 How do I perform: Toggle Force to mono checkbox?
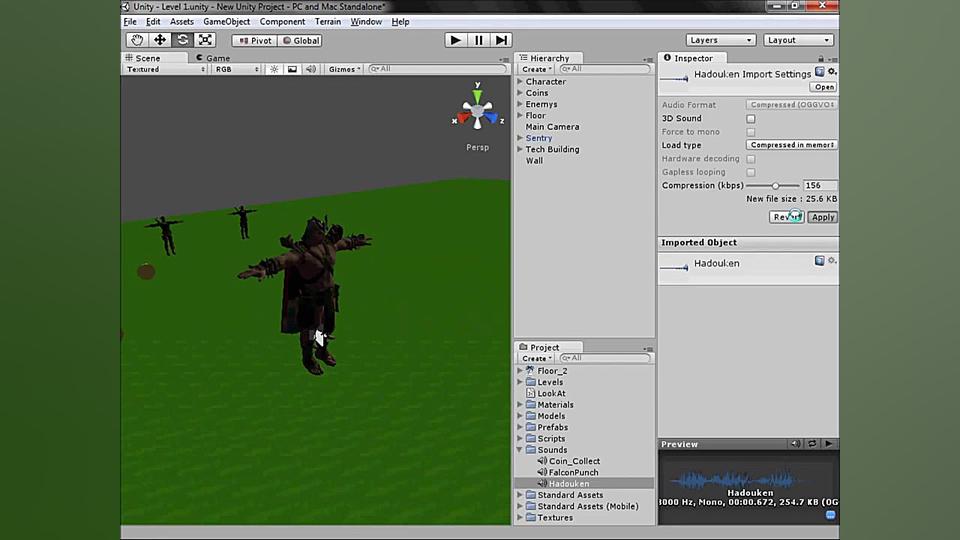(x=751, y=132)
